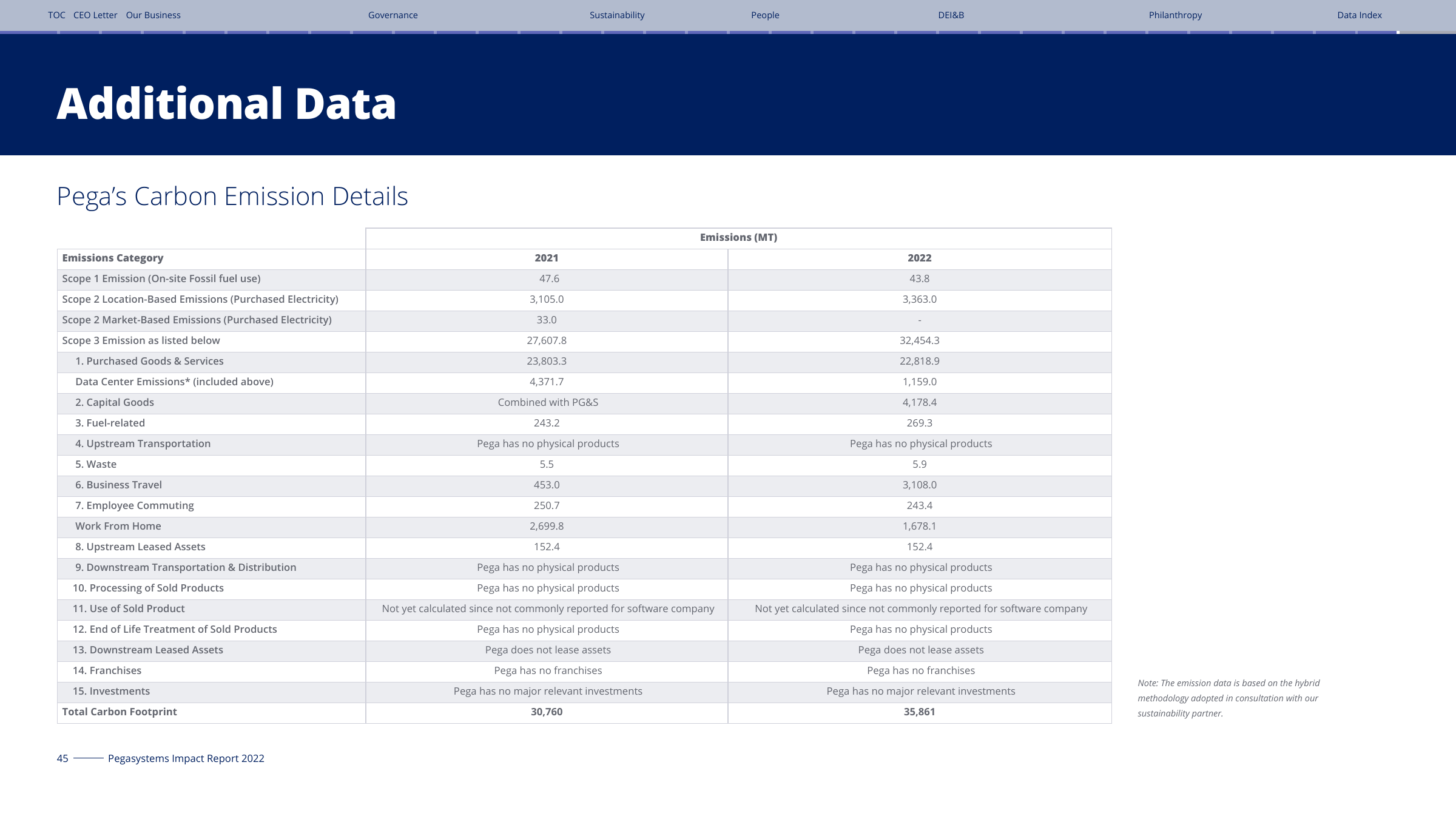This screenshot has height=819, width=1456.
Task: Click the Use of Sold Product row label
Action: tap(129, 608)
